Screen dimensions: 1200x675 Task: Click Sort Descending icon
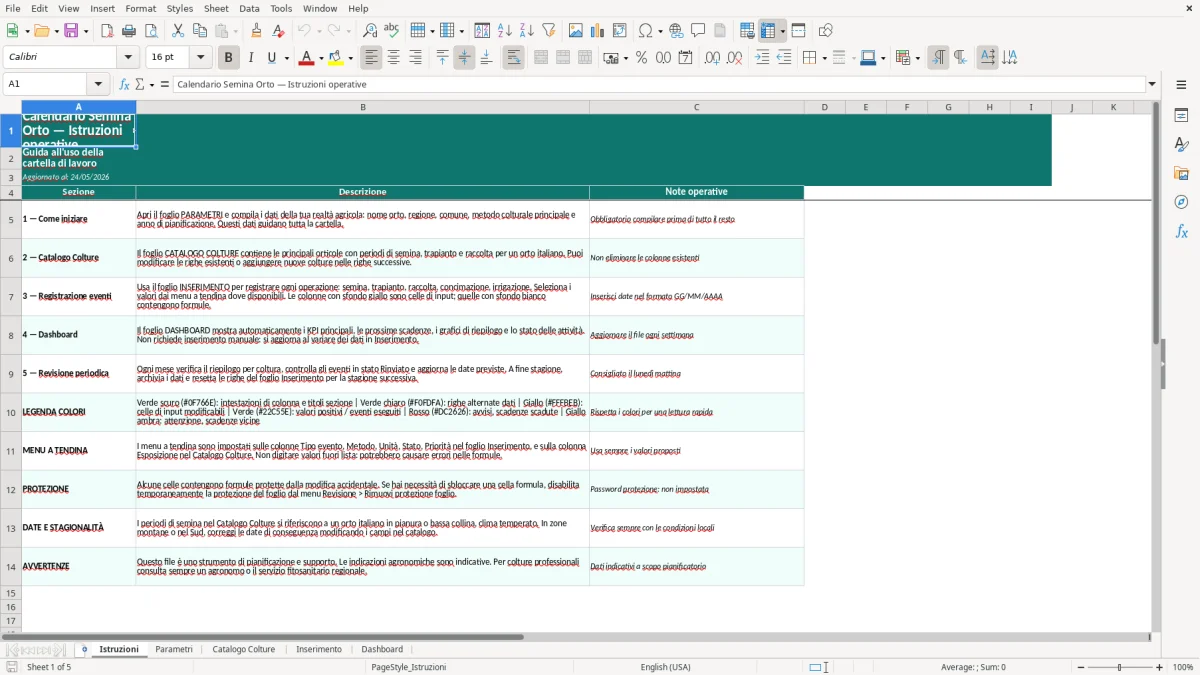pyautogui.click(x=527, y=31)
